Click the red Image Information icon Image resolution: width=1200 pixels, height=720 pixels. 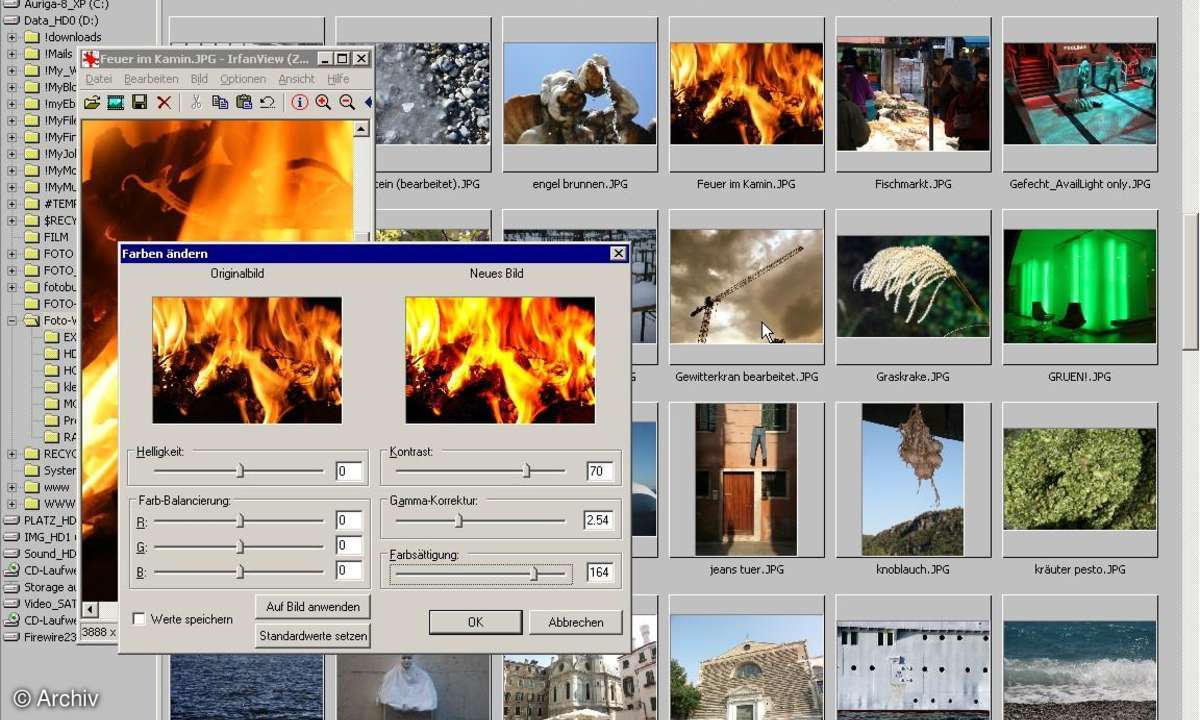click(299, 102)
